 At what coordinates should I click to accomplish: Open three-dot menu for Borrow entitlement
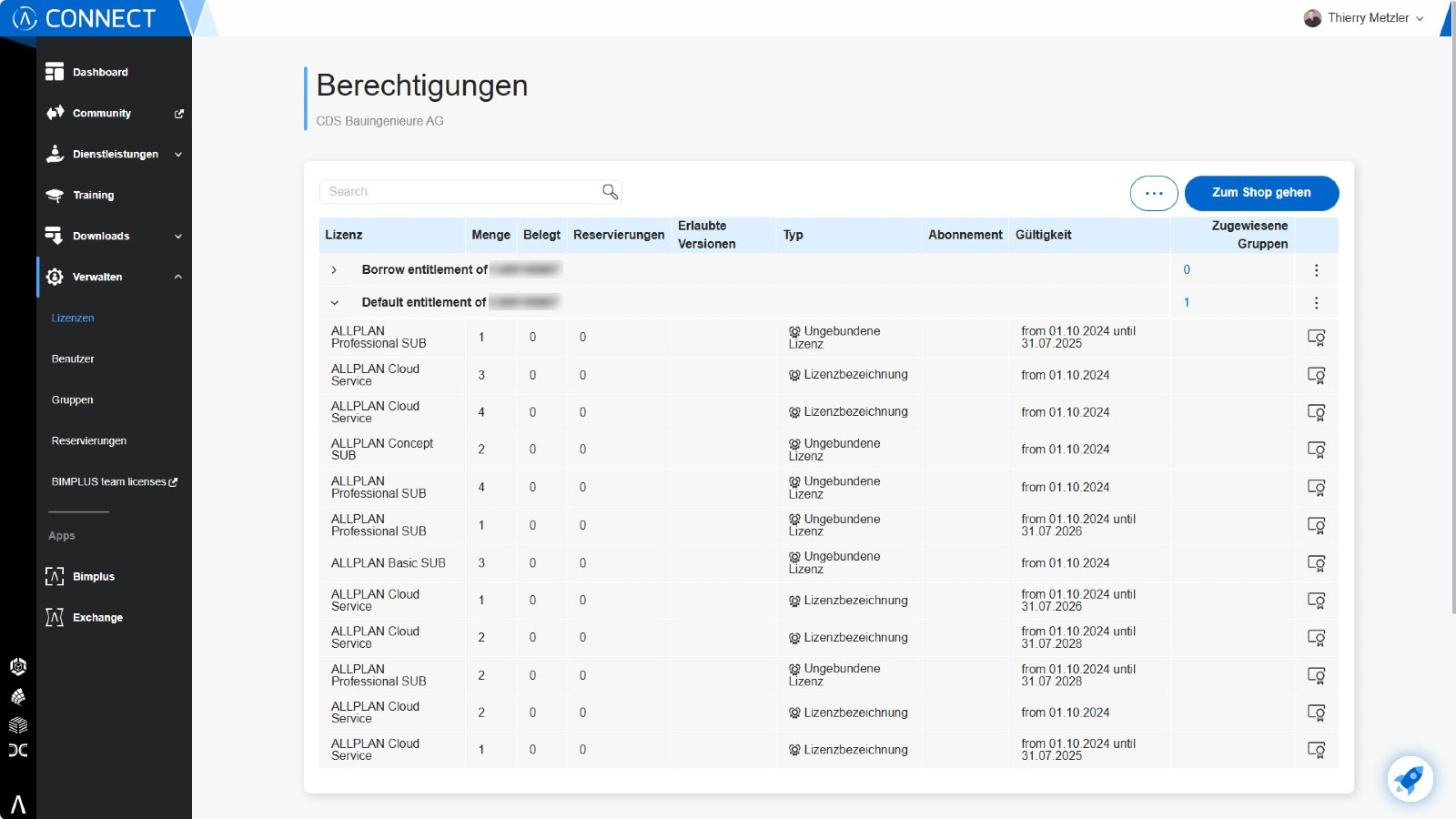pyautogui.click(x=1316, y=270)
